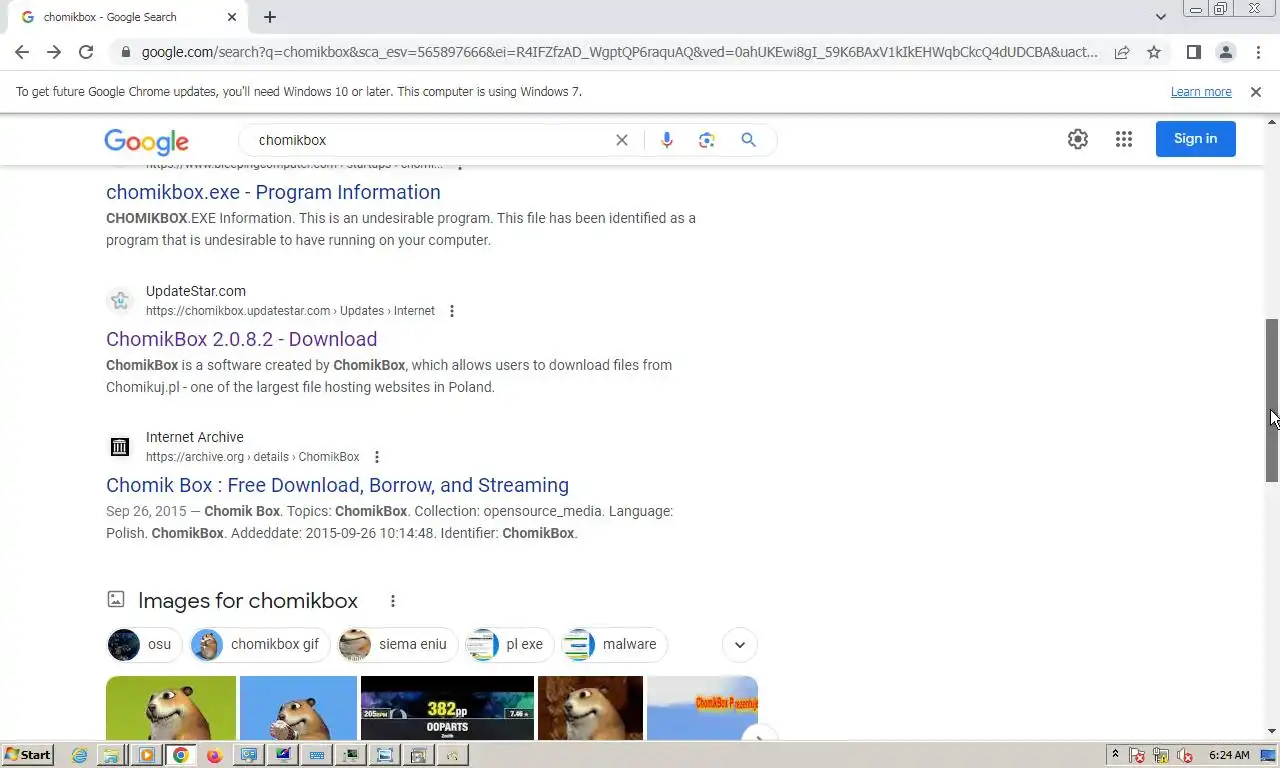Open Action Center flag tray icon
This screenshot has width=1280, height=768.
click(1137, 755)
